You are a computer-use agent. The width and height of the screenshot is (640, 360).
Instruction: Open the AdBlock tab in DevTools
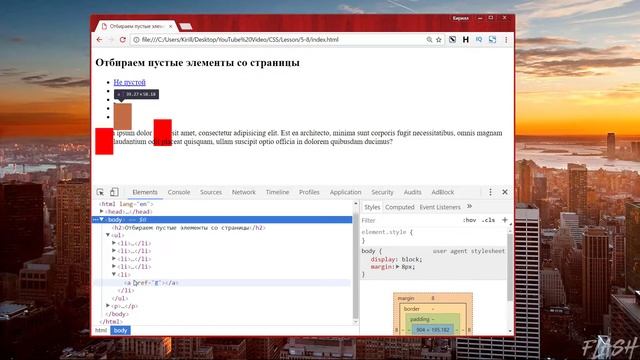[x=443, y=192]
